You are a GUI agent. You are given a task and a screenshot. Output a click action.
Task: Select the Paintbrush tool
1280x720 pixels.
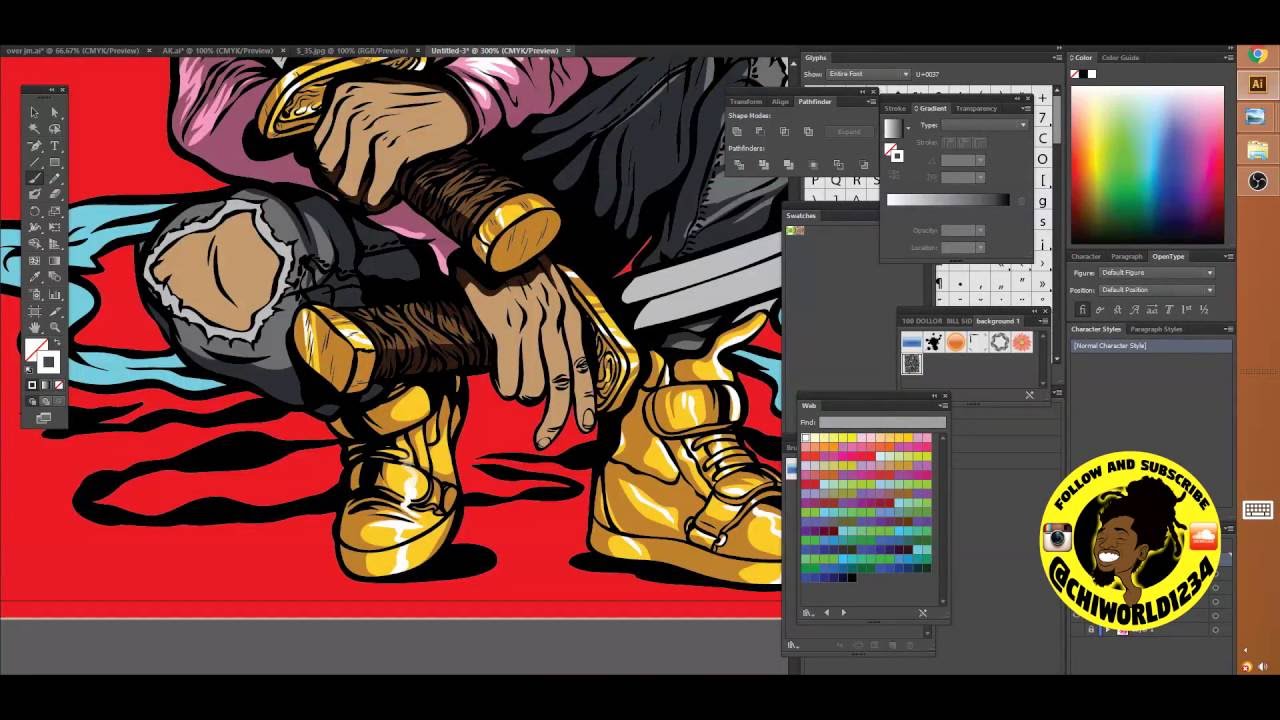pos(34,178)
